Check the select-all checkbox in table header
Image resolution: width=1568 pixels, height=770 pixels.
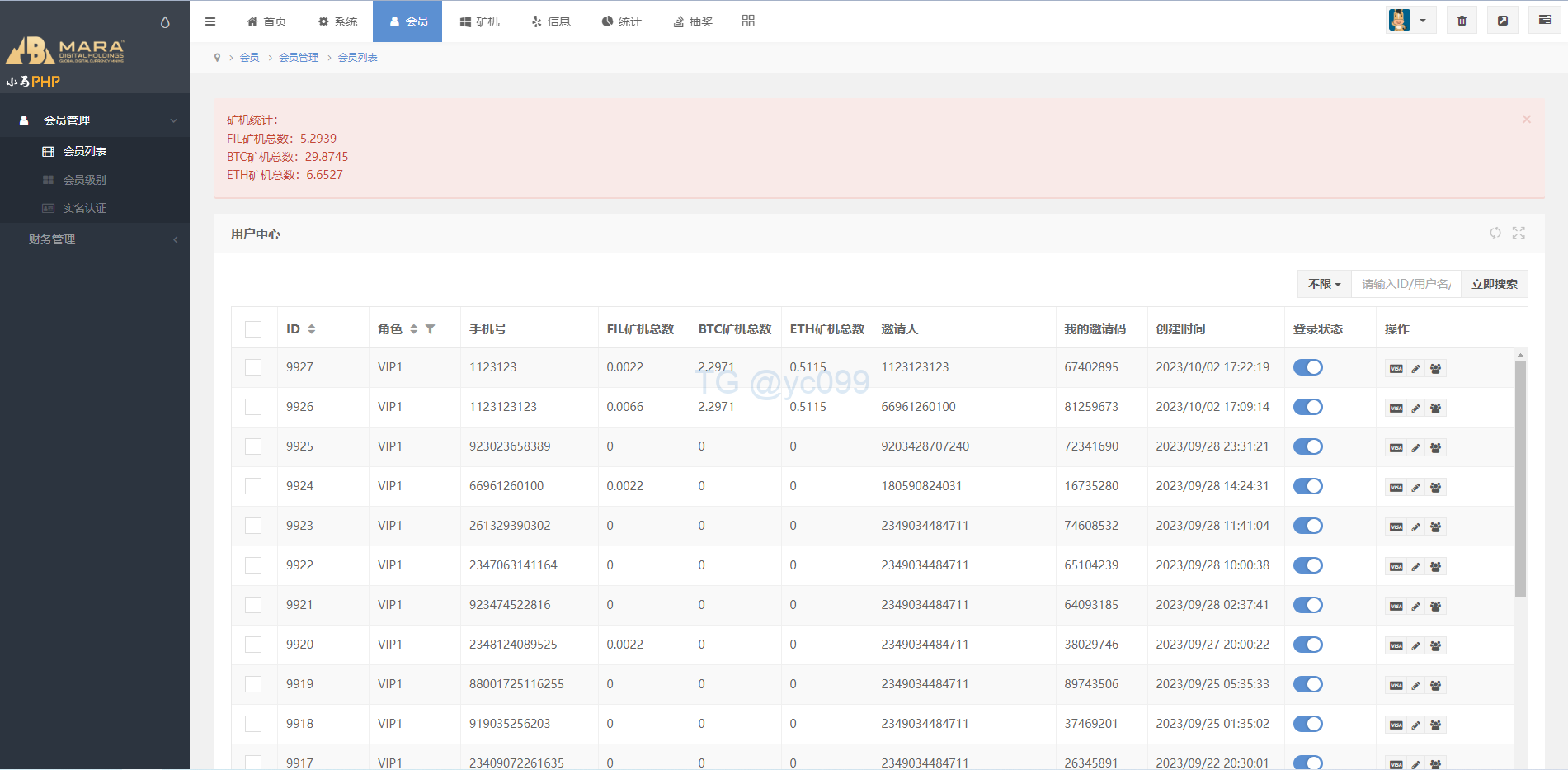point(253,329)
